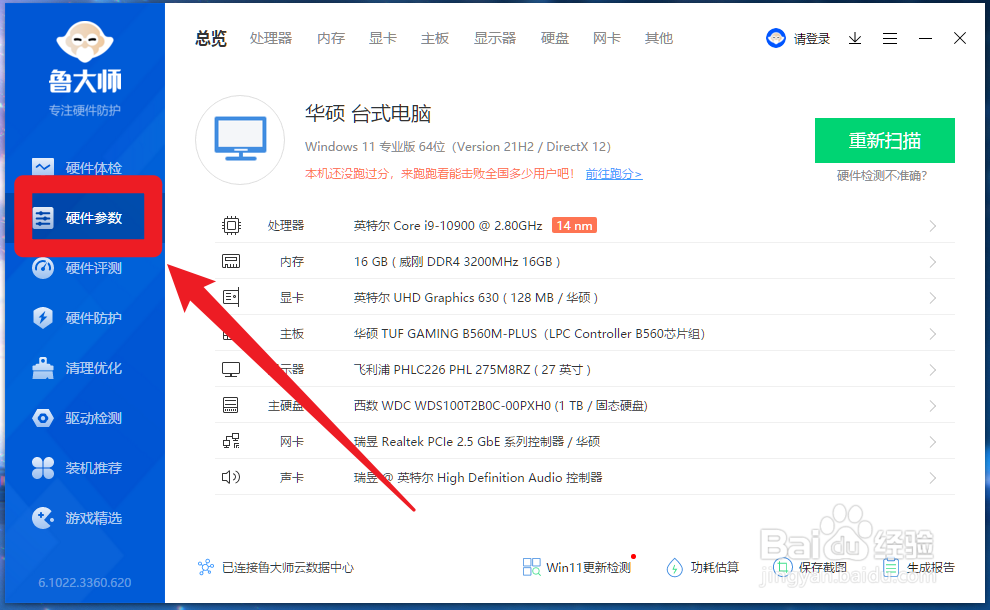This screenshot has width=990, height=610.
Task: Click the 前往跑分> link
Action: (x=614, y=174)
